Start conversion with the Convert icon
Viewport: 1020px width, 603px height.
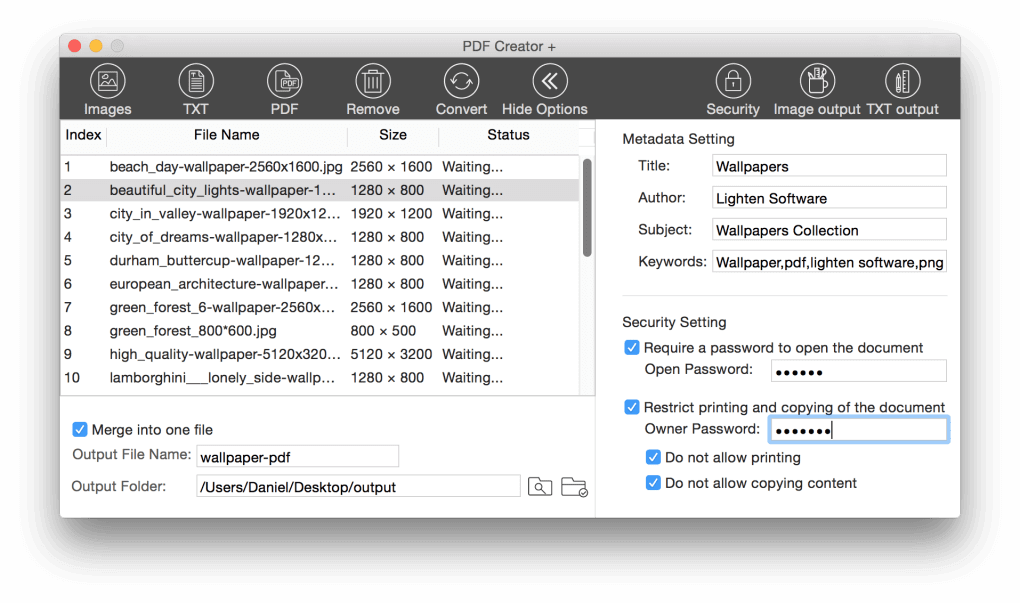(460, 87)
